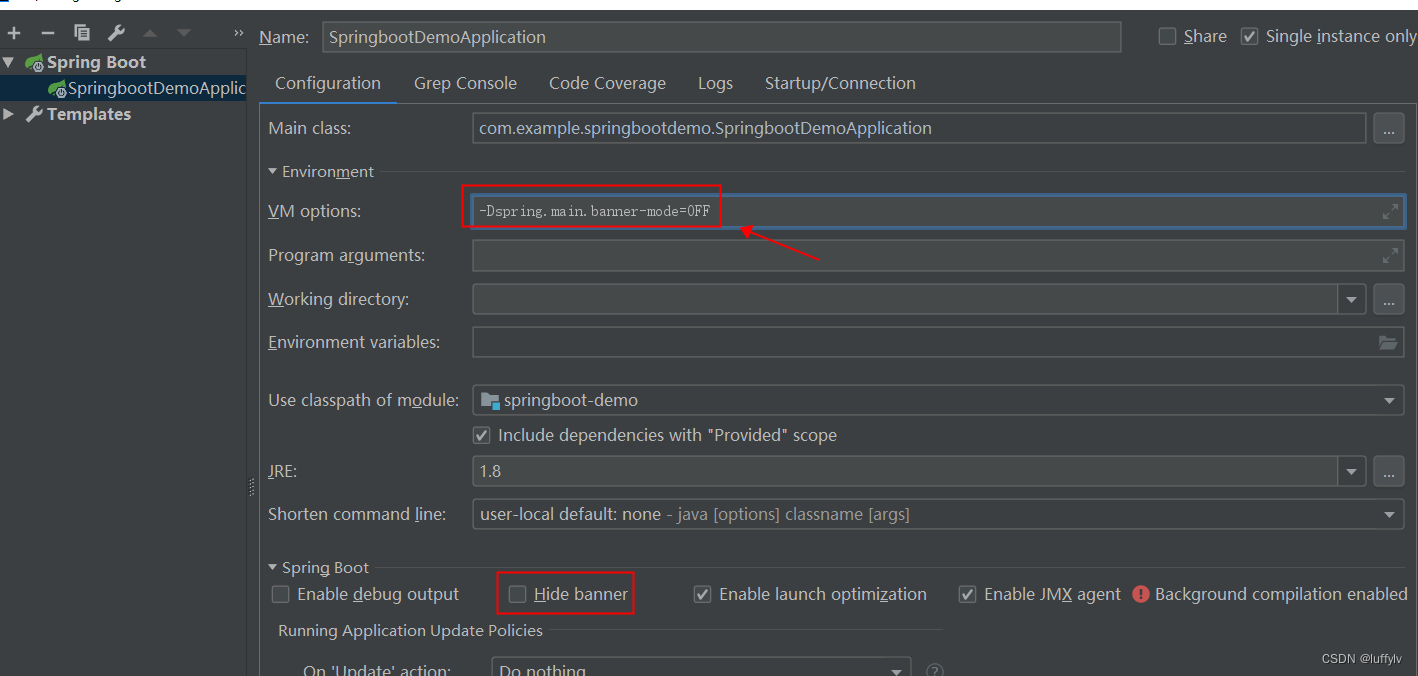Toggle Enable JMX agent
Image resolution: width=1418 pixels, height=676 pixels.
pyautogui.click(x=967, y=594)
